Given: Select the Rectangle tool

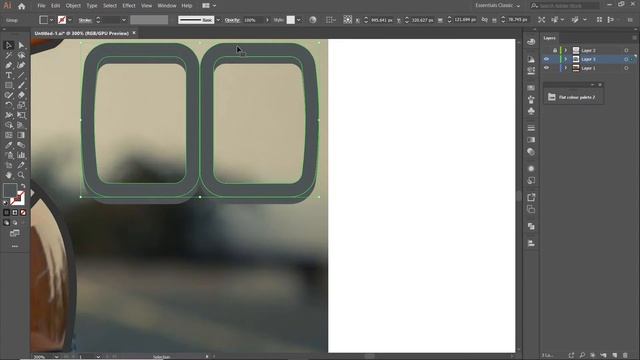Looking at the screenshot, I should (x=9, y=85).
